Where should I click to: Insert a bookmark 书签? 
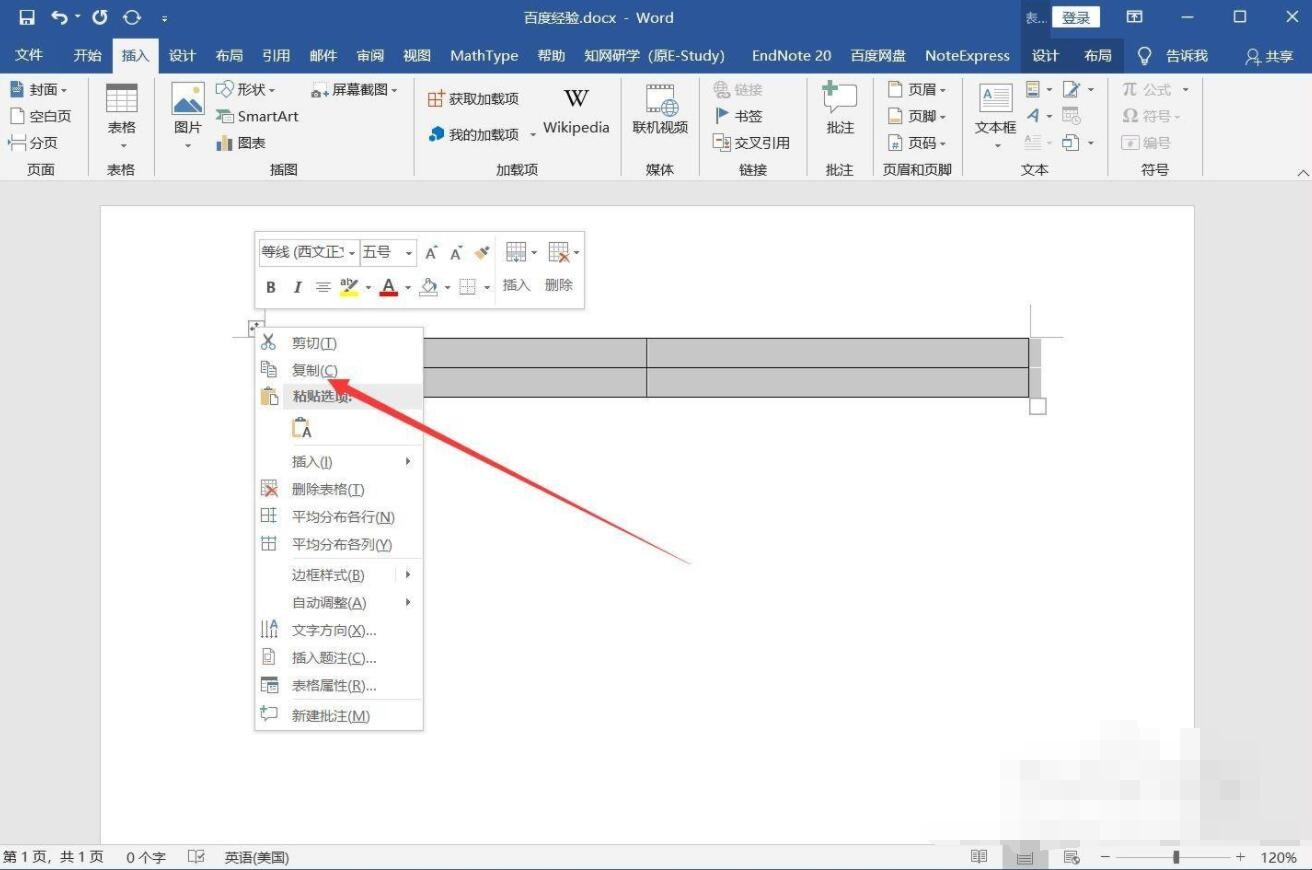pyautogui.click(x=738, y=116)
